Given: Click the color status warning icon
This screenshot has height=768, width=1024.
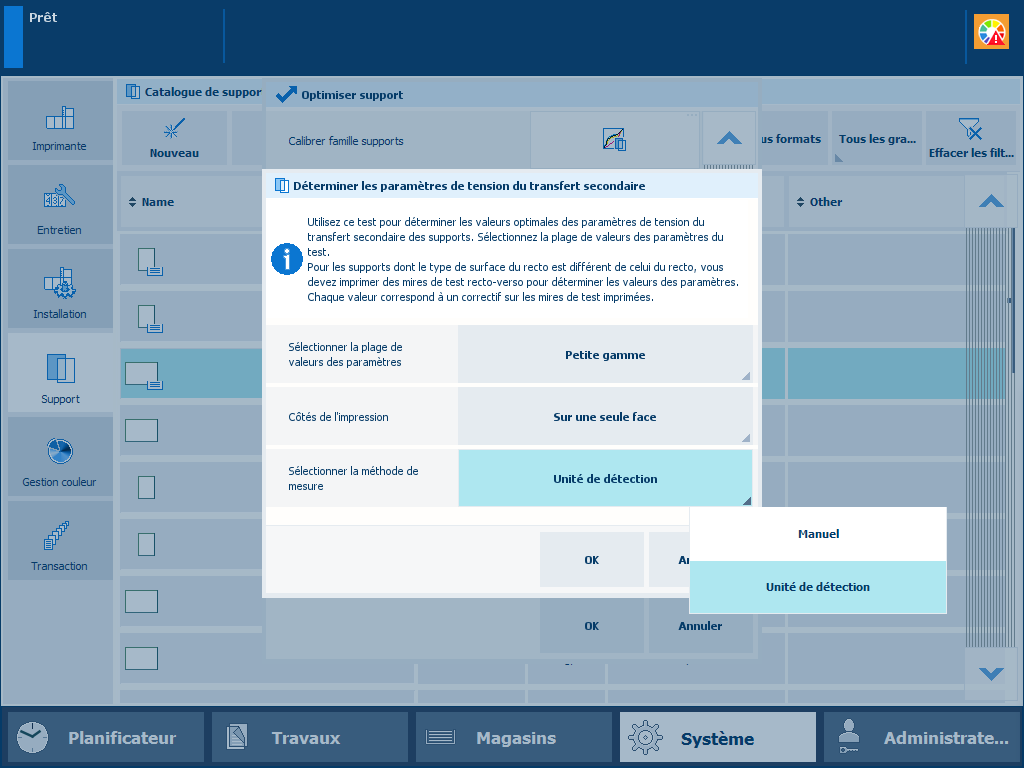Looking at the screenshot, I should point(991,32).
